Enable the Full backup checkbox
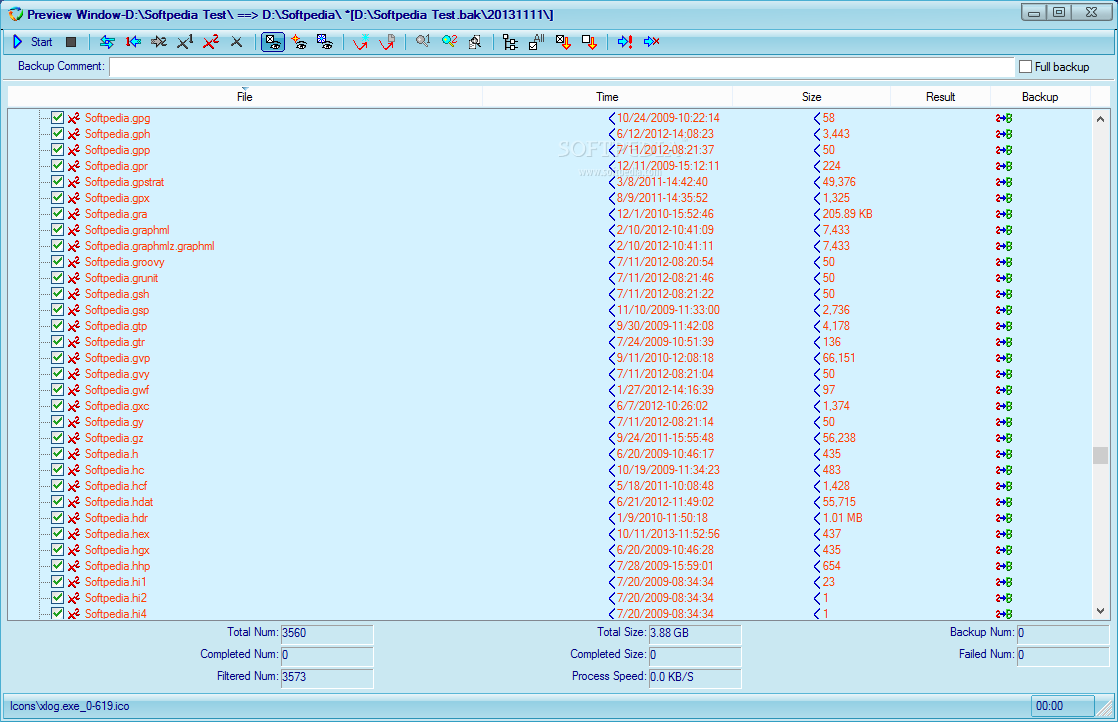The image size is (1118, 722). click(x=1026, y=66)
